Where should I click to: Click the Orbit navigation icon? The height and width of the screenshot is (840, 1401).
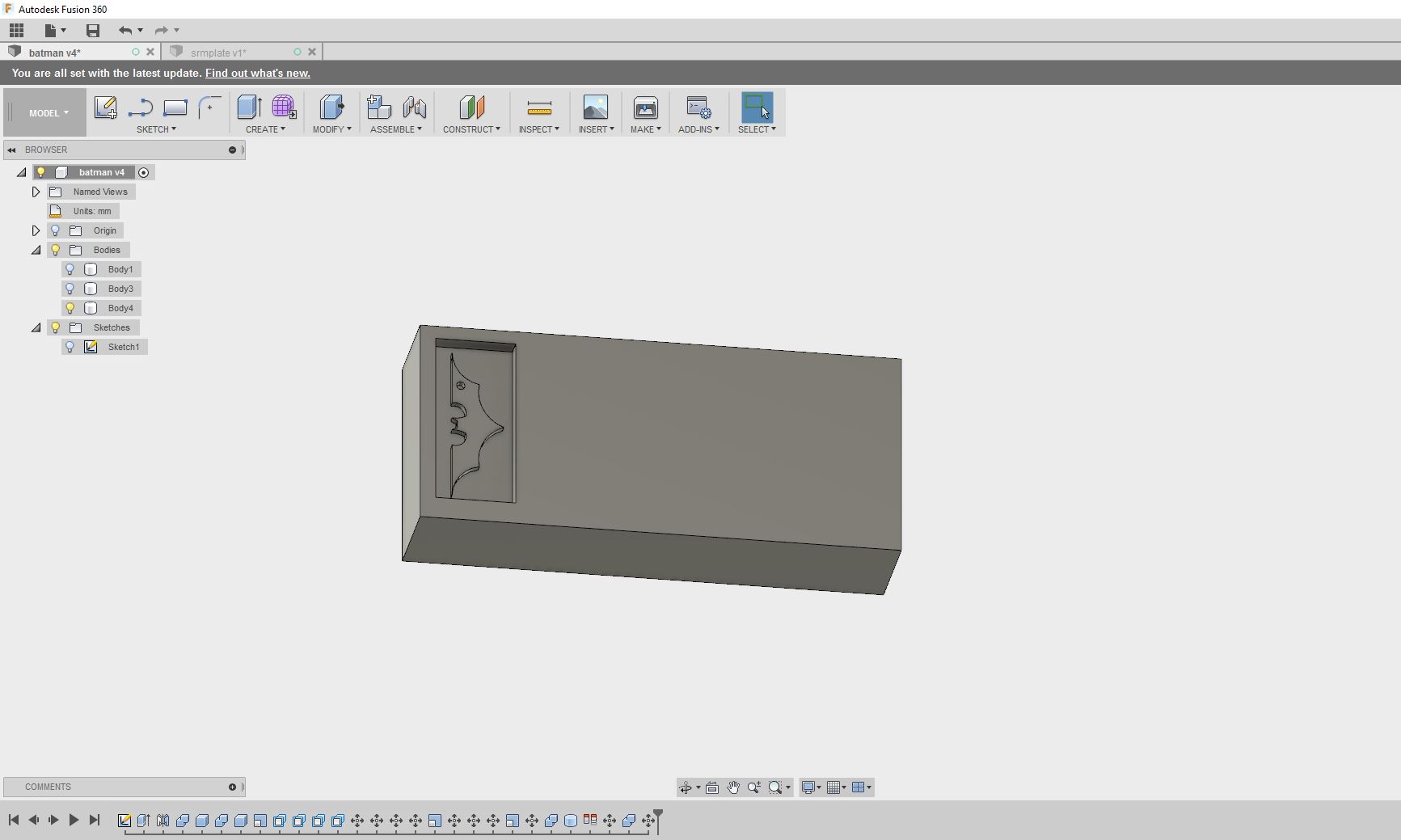tap(686, 787)
